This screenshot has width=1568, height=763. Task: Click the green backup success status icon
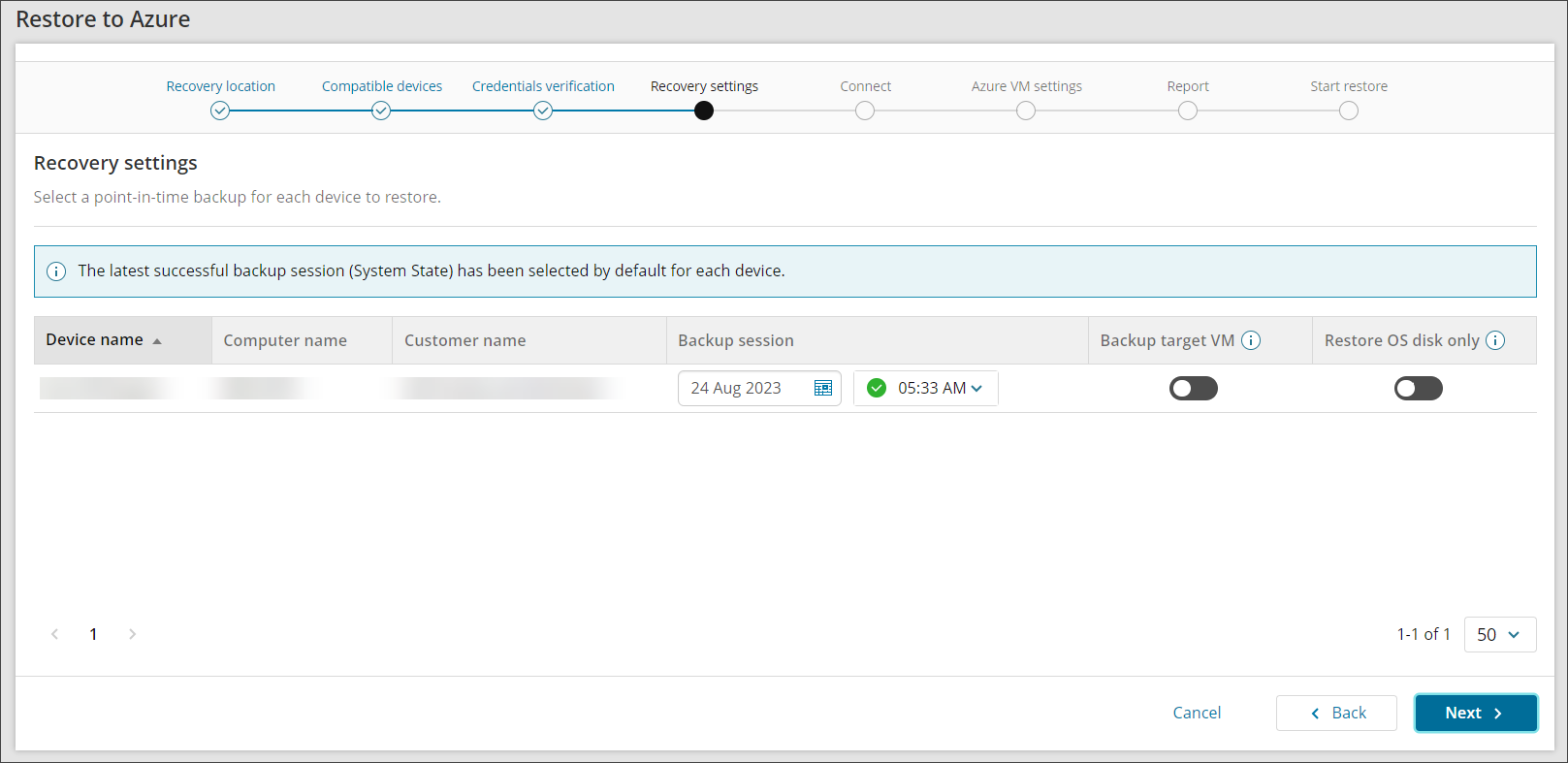[877, 388]
